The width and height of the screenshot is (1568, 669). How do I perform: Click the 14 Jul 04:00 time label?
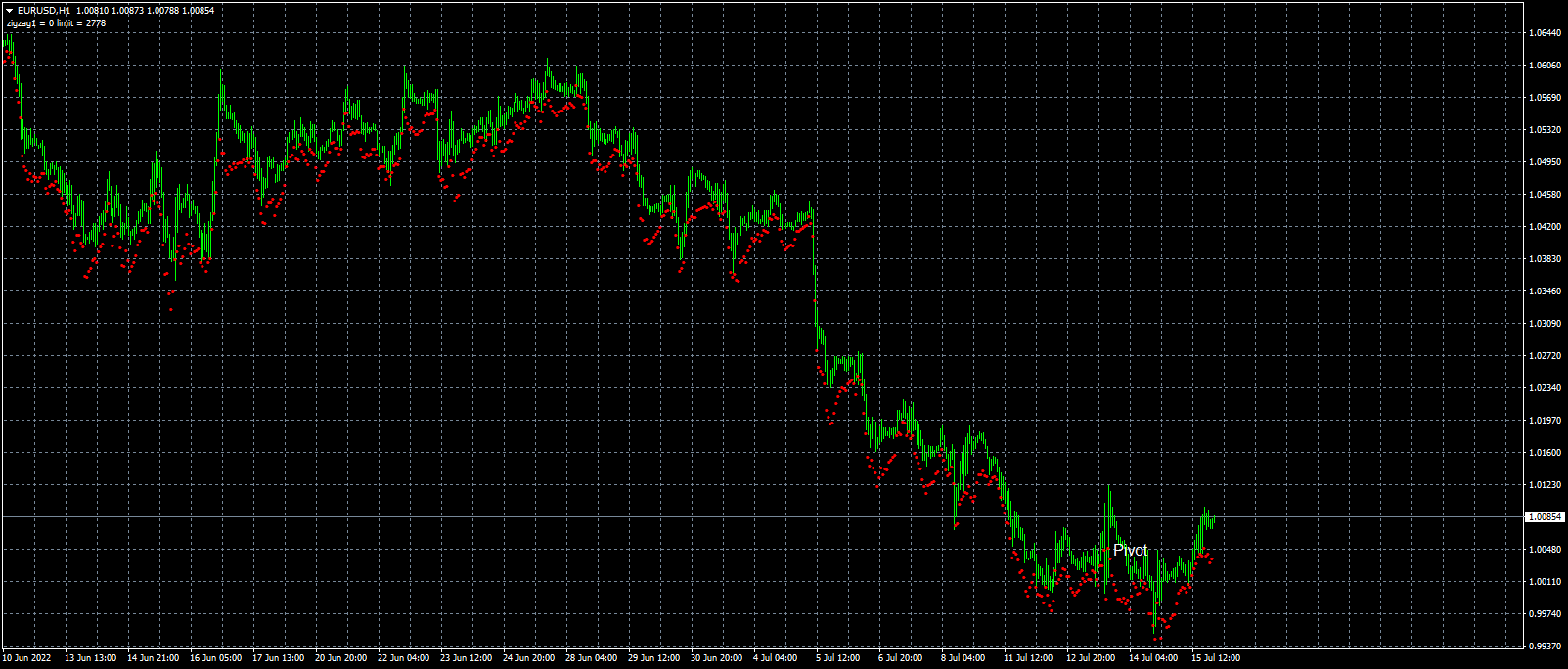click(x=1154, y=657)
